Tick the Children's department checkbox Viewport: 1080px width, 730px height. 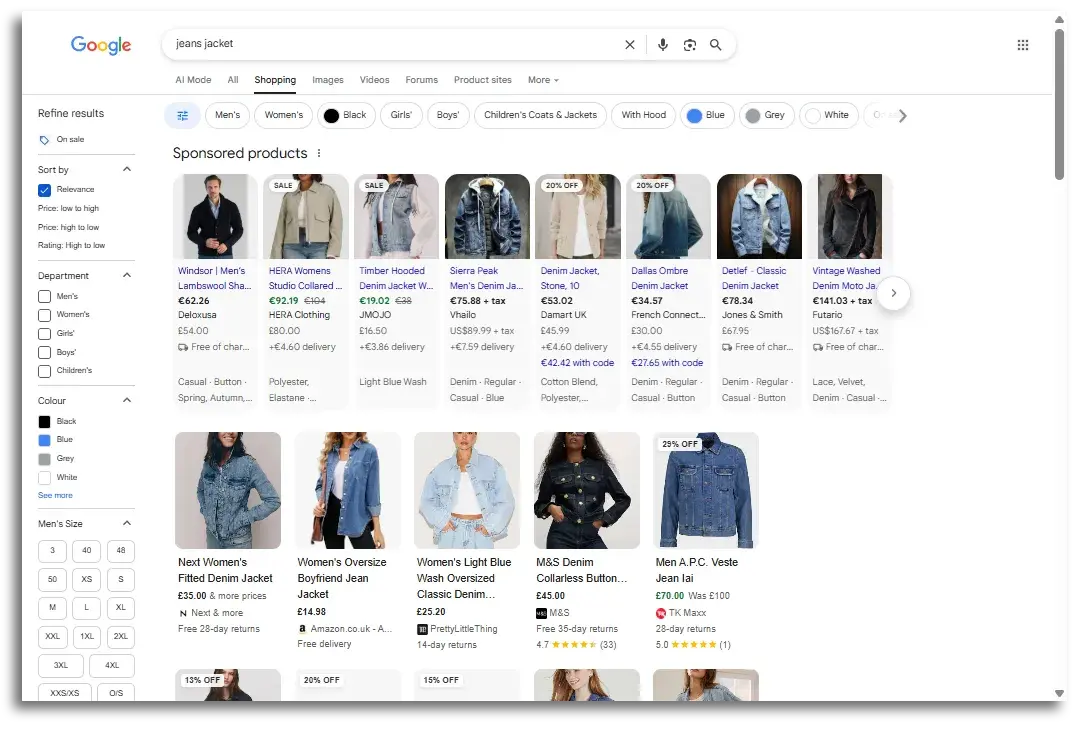tap(44, 371)
